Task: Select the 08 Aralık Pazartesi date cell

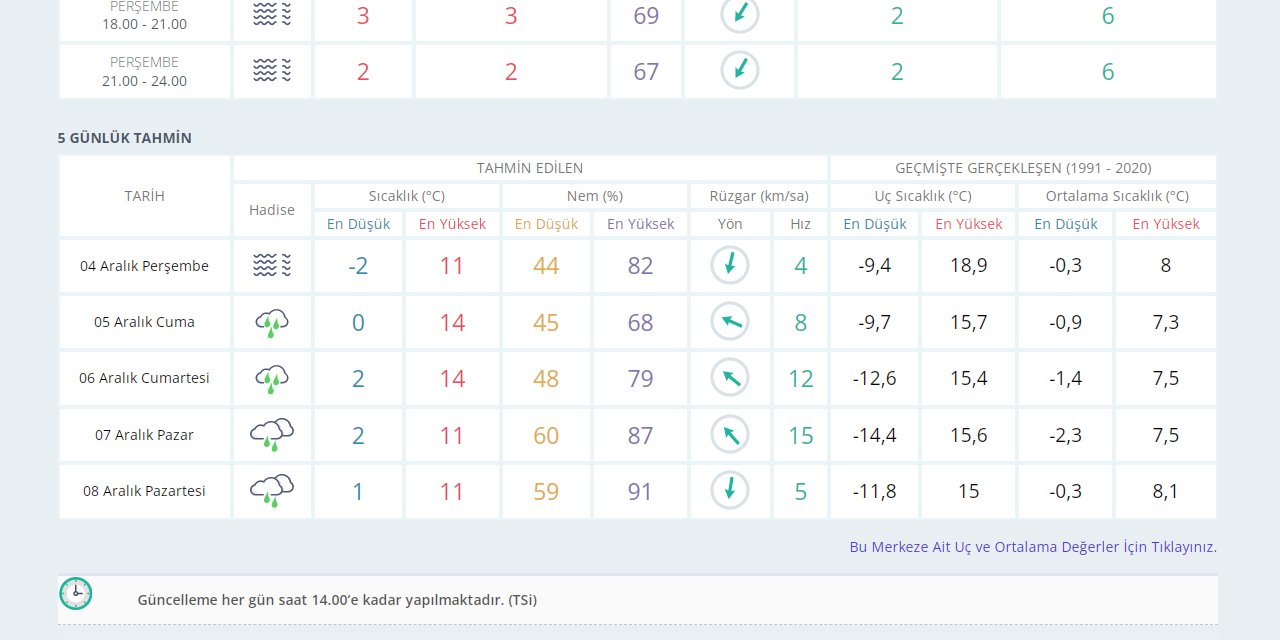Action: coord(144,491)
